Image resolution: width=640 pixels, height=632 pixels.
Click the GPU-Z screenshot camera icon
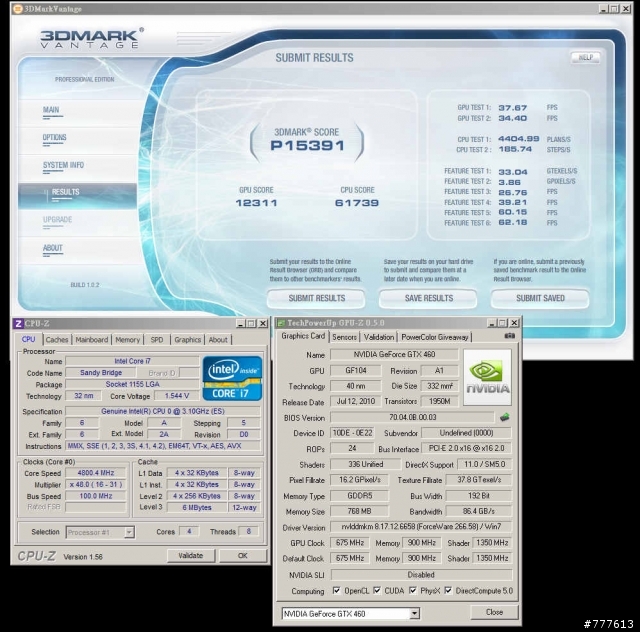pyautogui.click(x=509, y=336)
